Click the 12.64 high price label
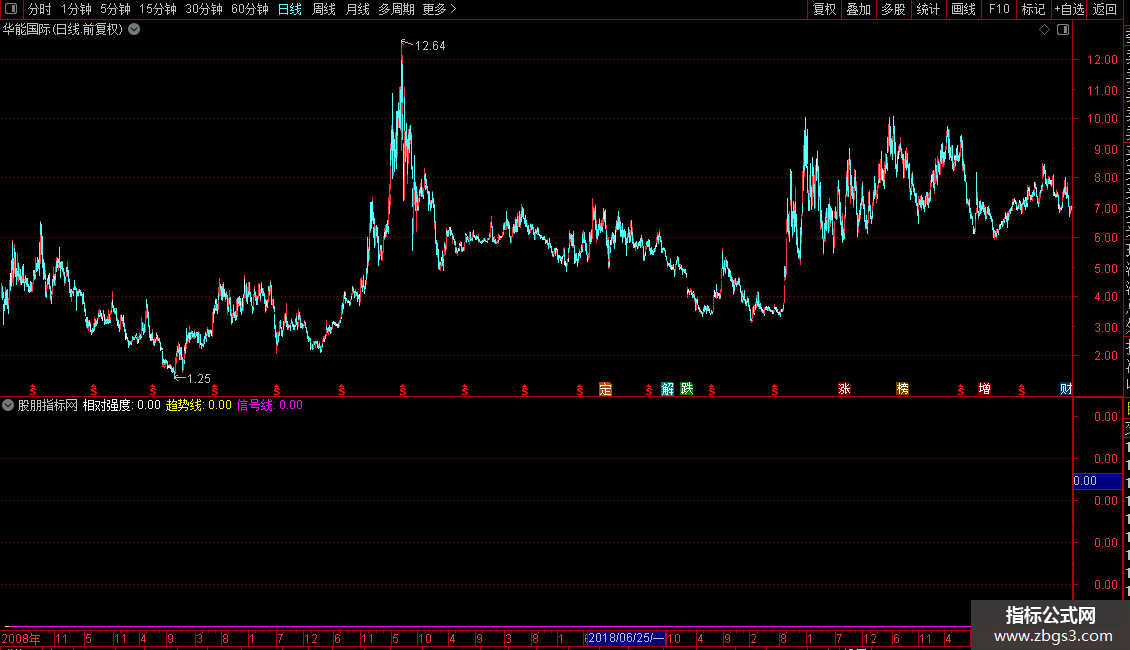The image size is (1130, 650). [430, 46]
